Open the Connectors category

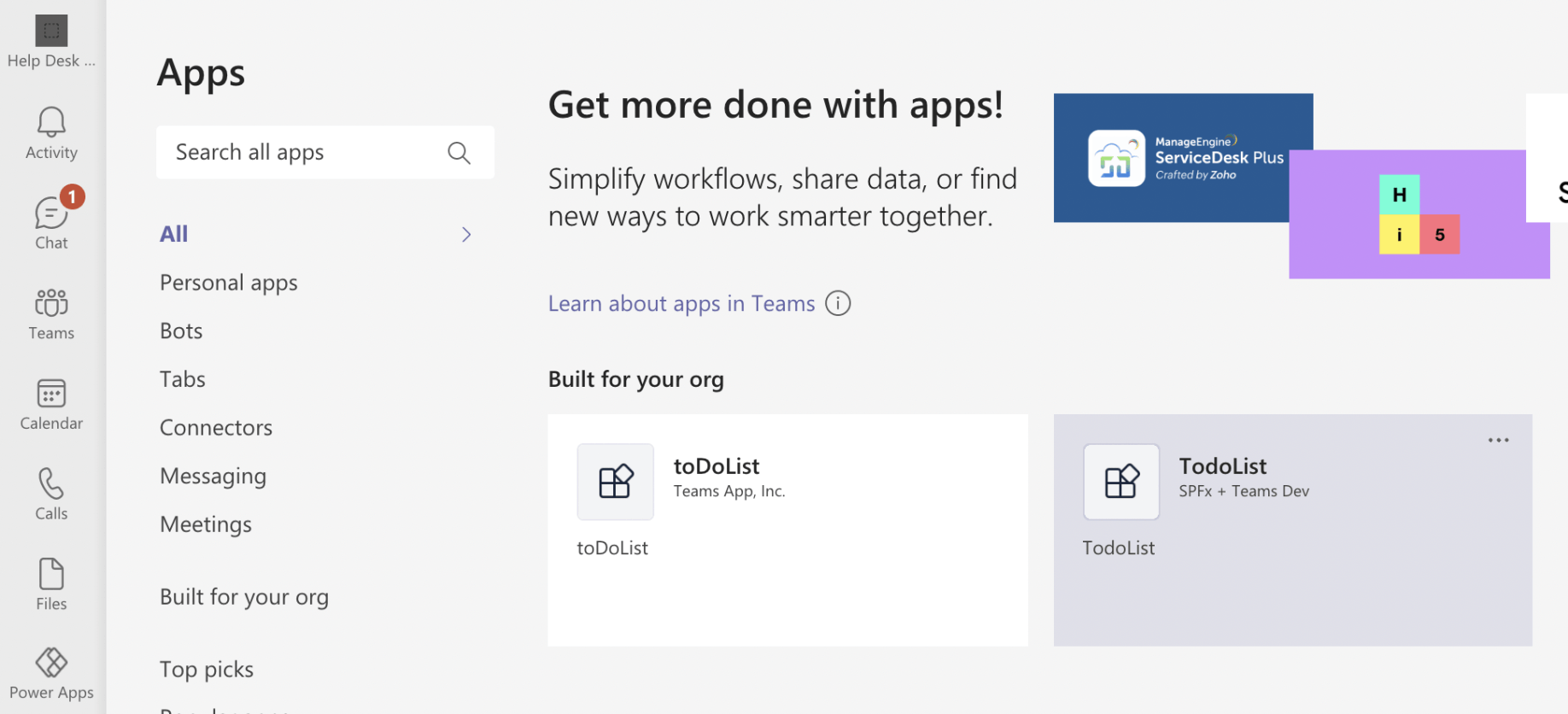point(216,428)
